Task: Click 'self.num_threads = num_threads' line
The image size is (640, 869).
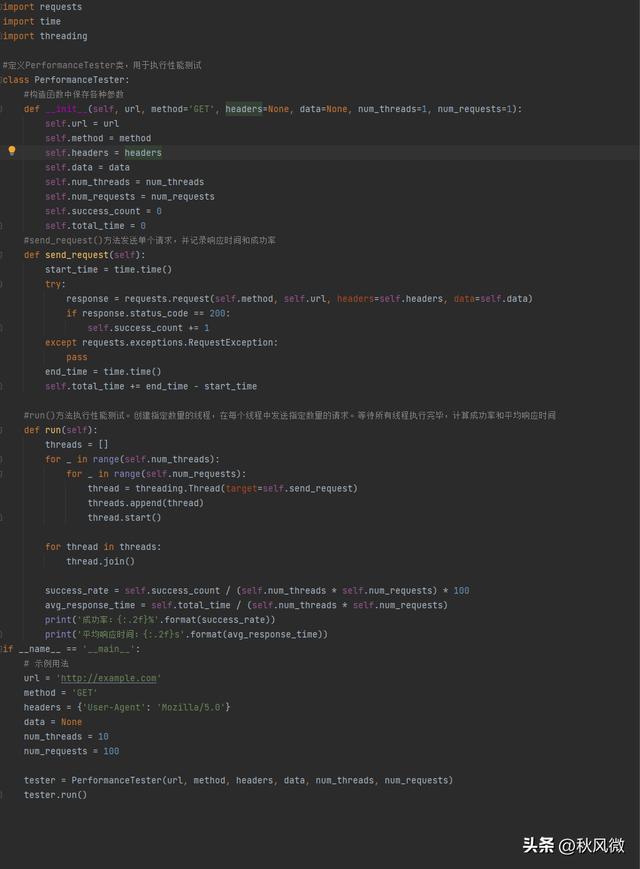Action: tap(125, 182)
